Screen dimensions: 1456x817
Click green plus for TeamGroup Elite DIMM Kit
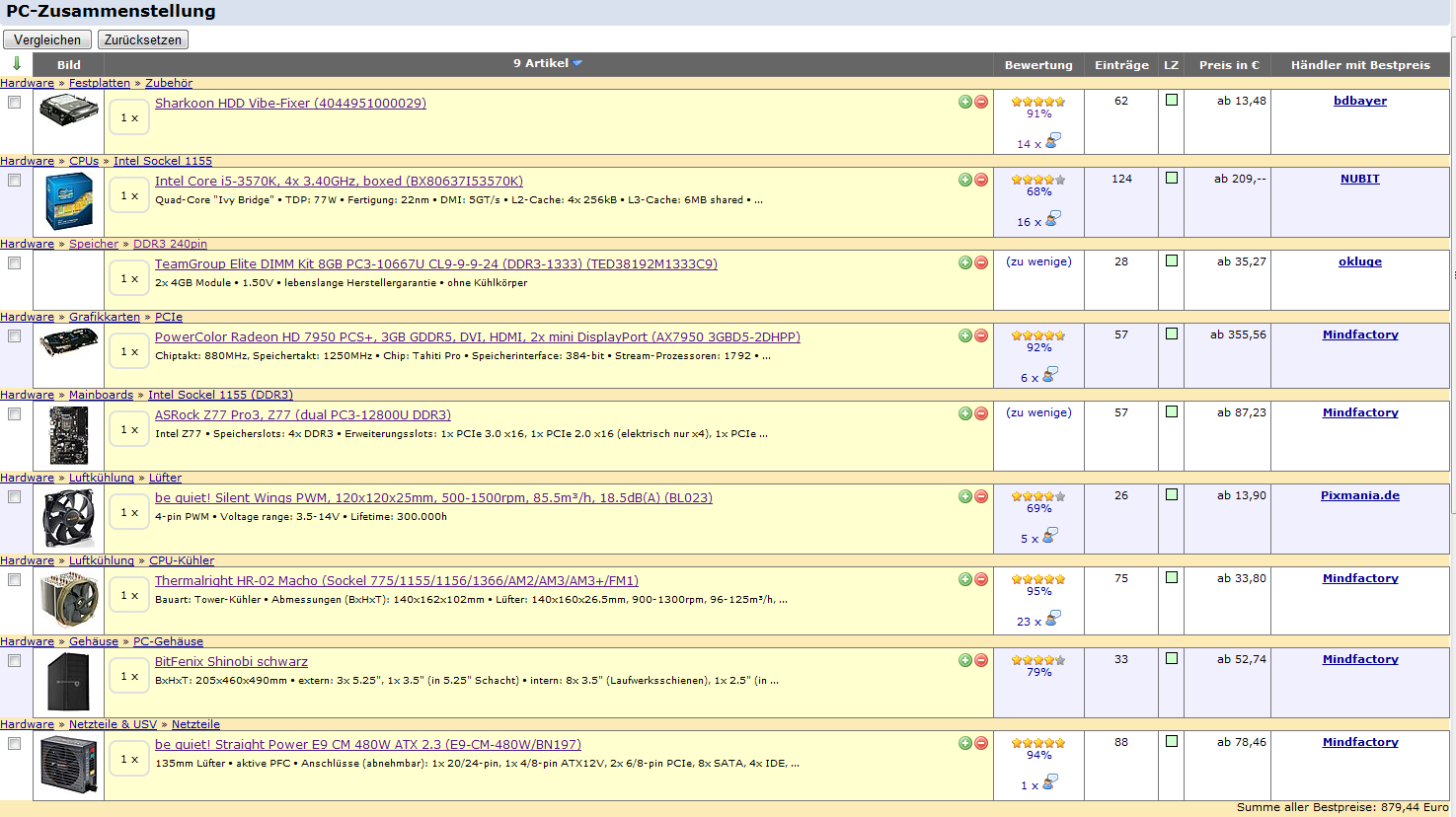tap(965, 262)
